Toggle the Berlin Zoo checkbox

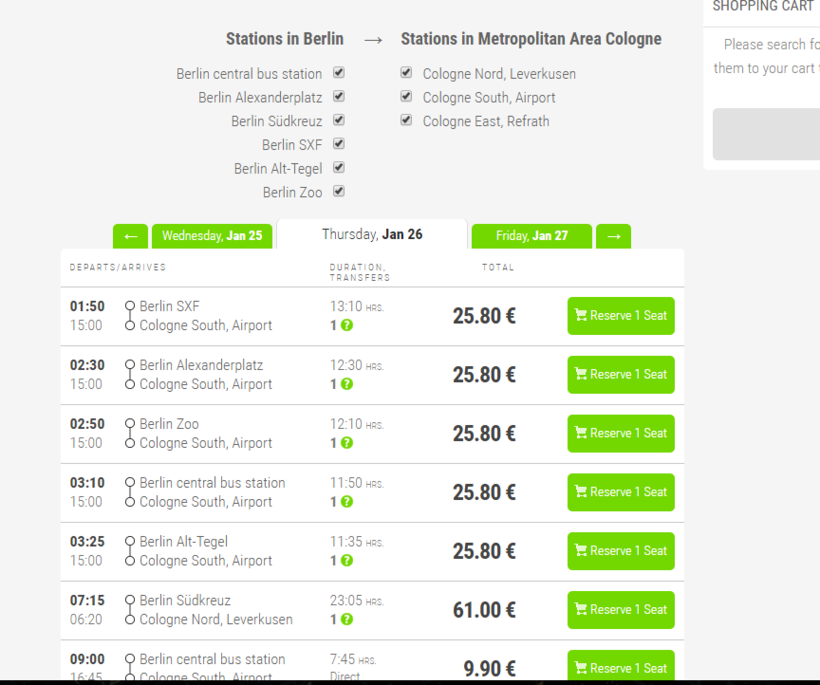coord(339,191)
